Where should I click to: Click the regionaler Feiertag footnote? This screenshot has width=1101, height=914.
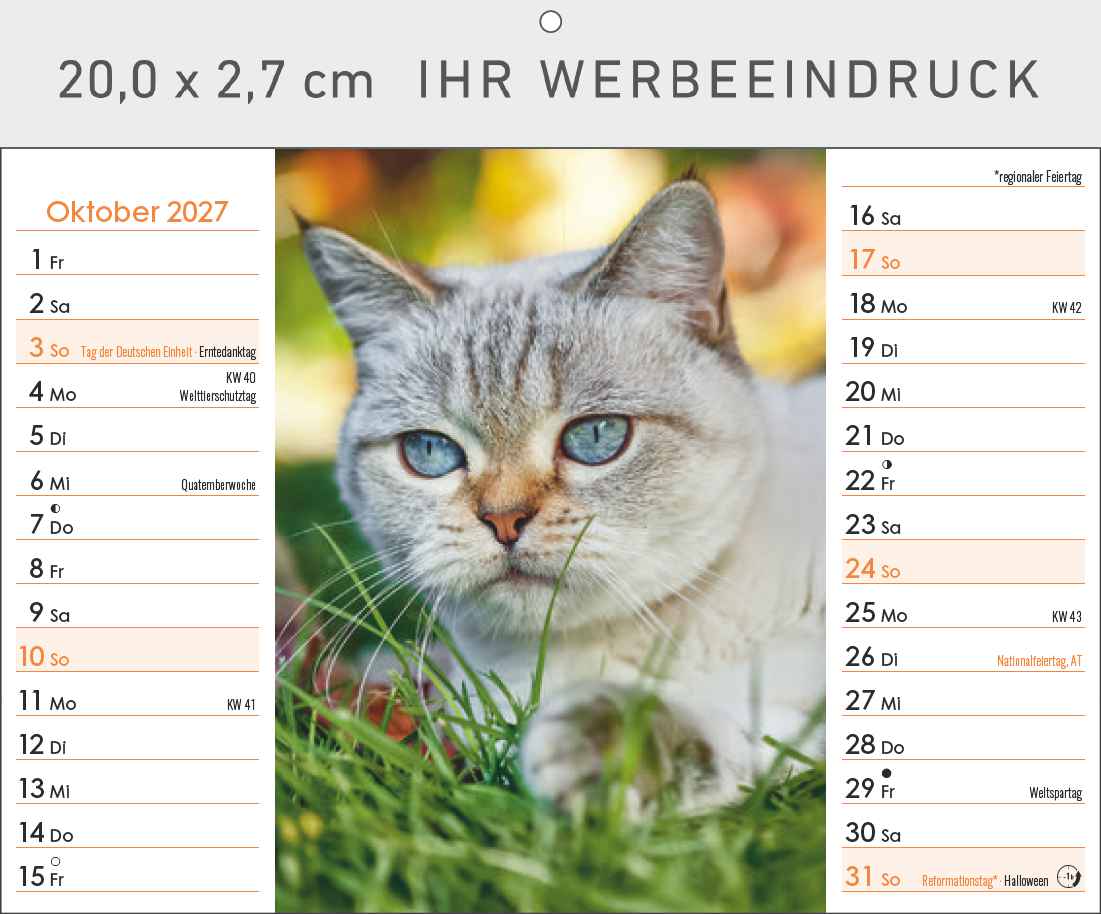click(1038, 176)
